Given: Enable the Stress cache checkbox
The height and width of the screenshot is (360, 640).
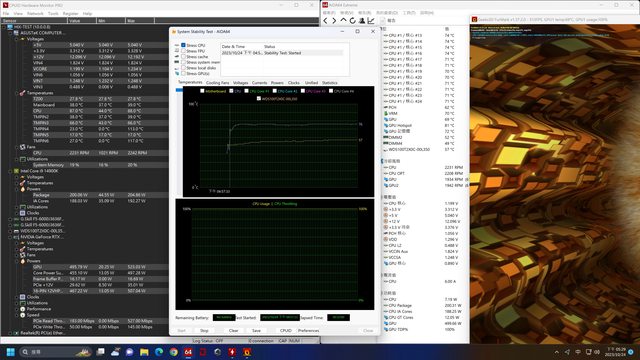Looking at the screenshot, I should pos(183,57).
